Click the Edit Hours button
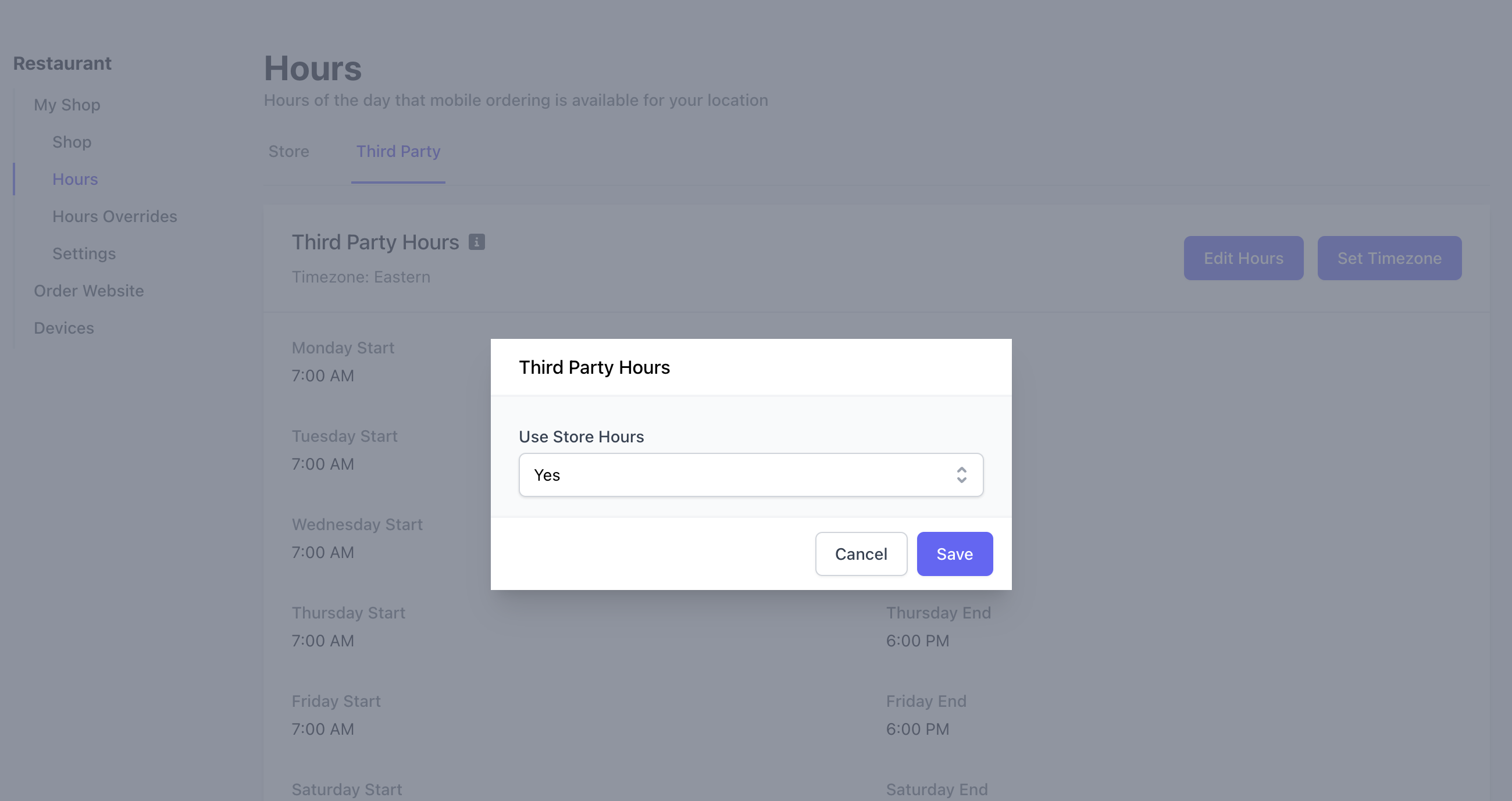The image size is (1512, 801). (1243, 258)
